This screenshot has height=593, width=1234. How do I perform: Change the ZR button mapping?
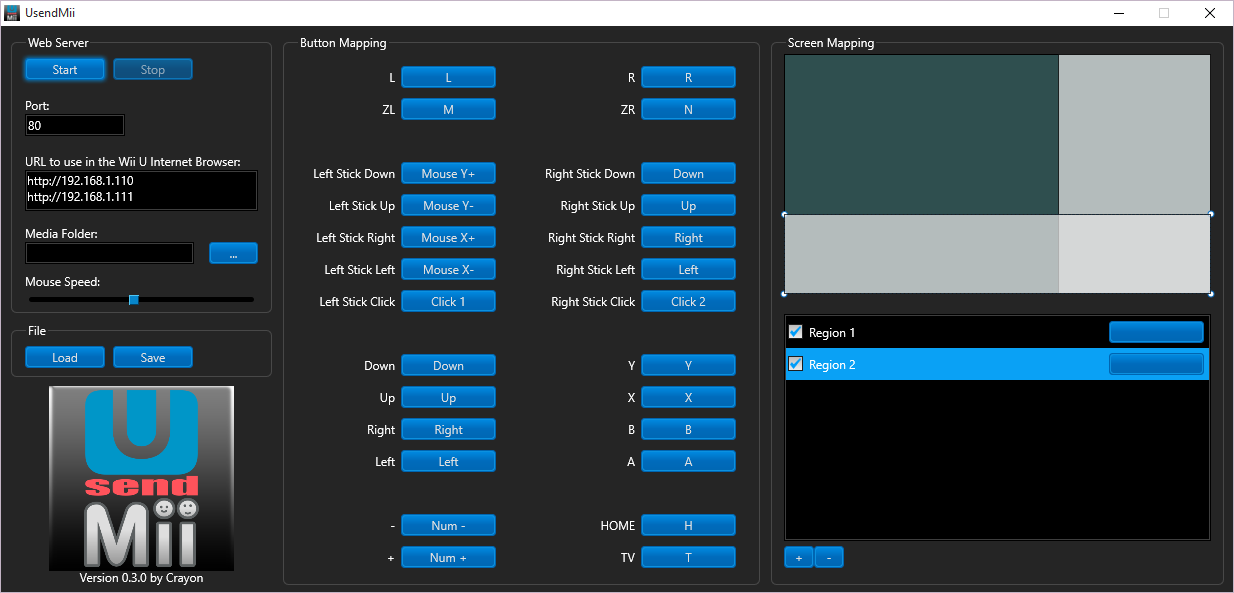coord(688,109)
